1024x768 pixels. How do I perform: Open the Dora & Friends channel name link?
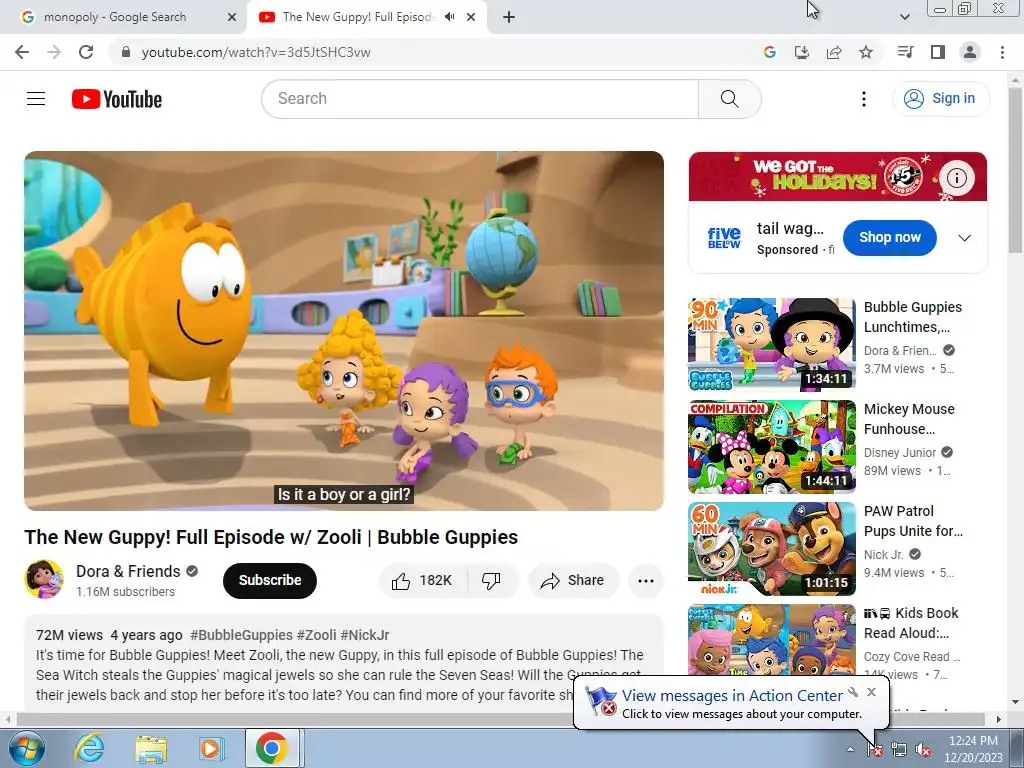coord(128,571)
